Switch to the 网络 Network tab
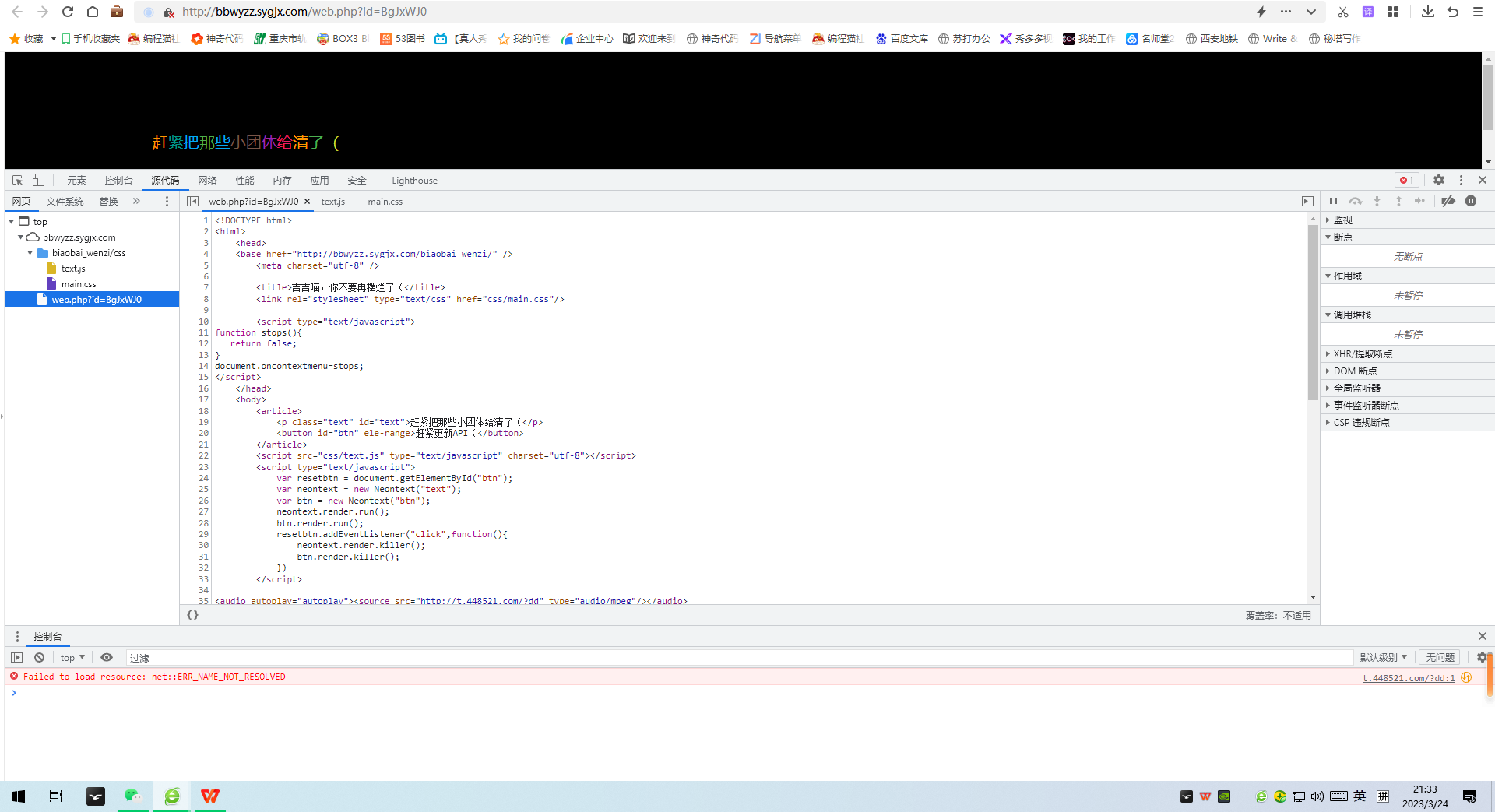1495x812 pixels. click(x=207, y=181)
